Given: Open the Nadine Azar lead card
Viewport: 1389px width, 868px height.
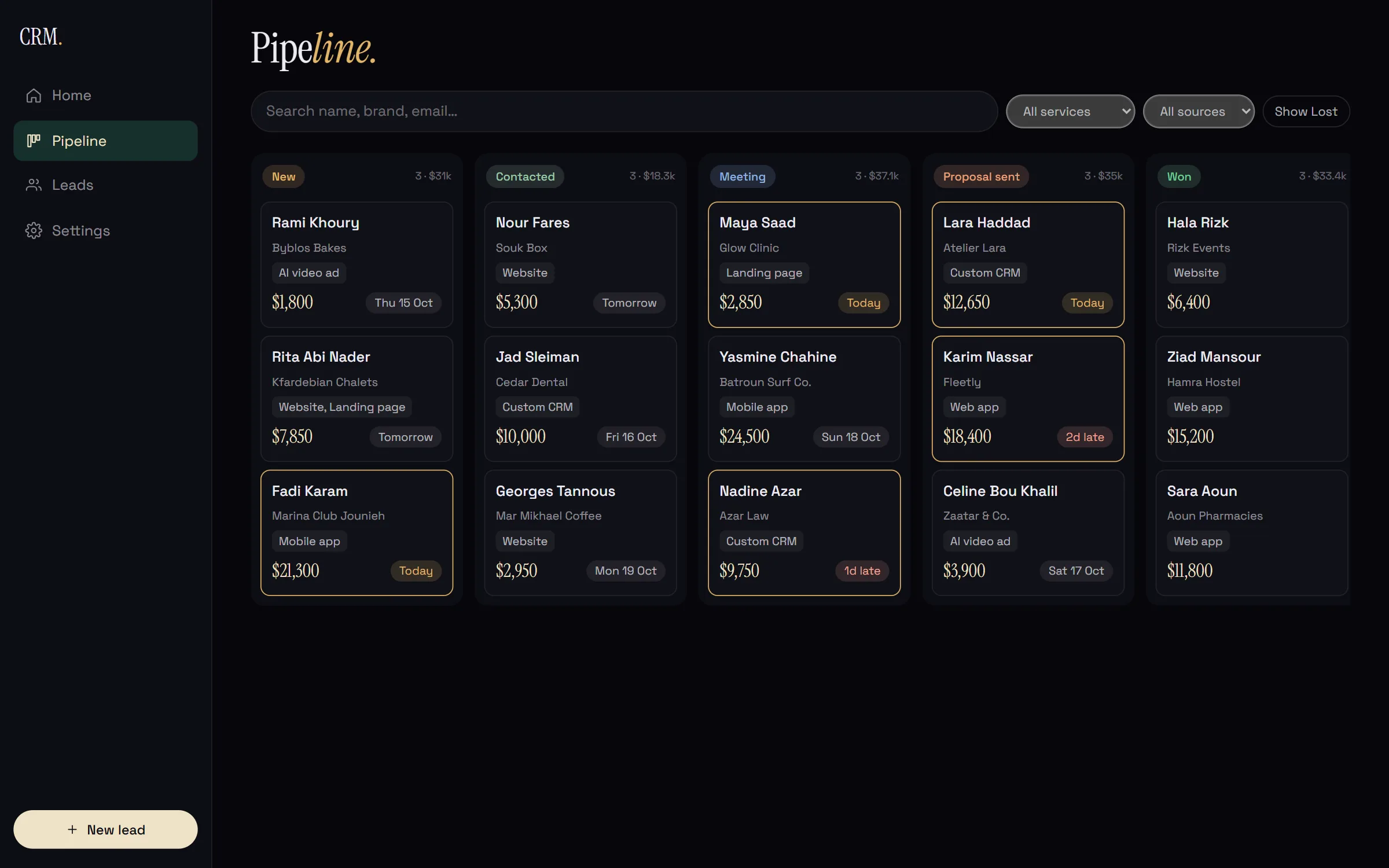Looking at the screenshot, I should click(x=804, y=532).
